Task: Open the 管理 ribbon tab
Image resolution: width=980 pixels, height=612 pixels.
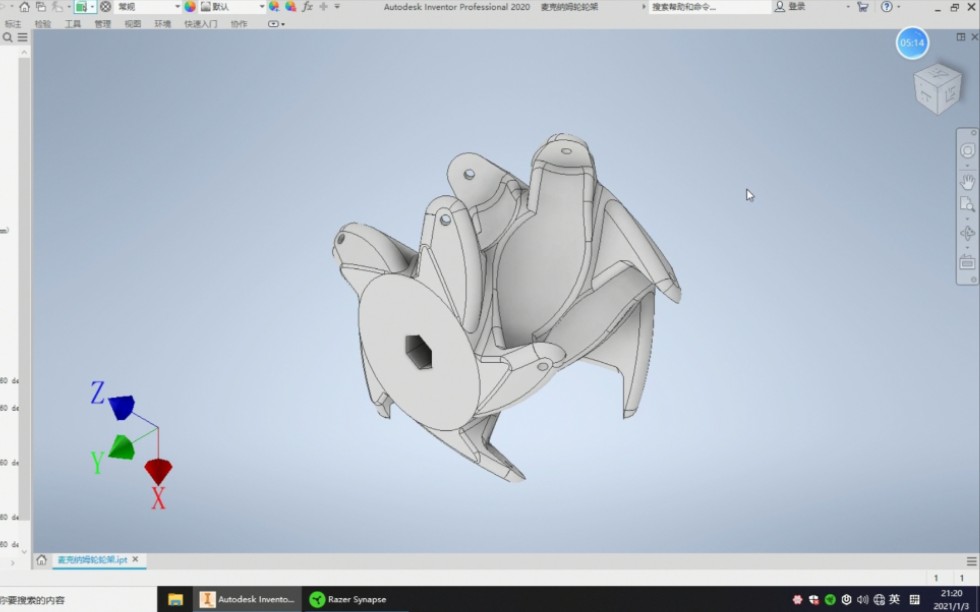Action: (102, 24)
